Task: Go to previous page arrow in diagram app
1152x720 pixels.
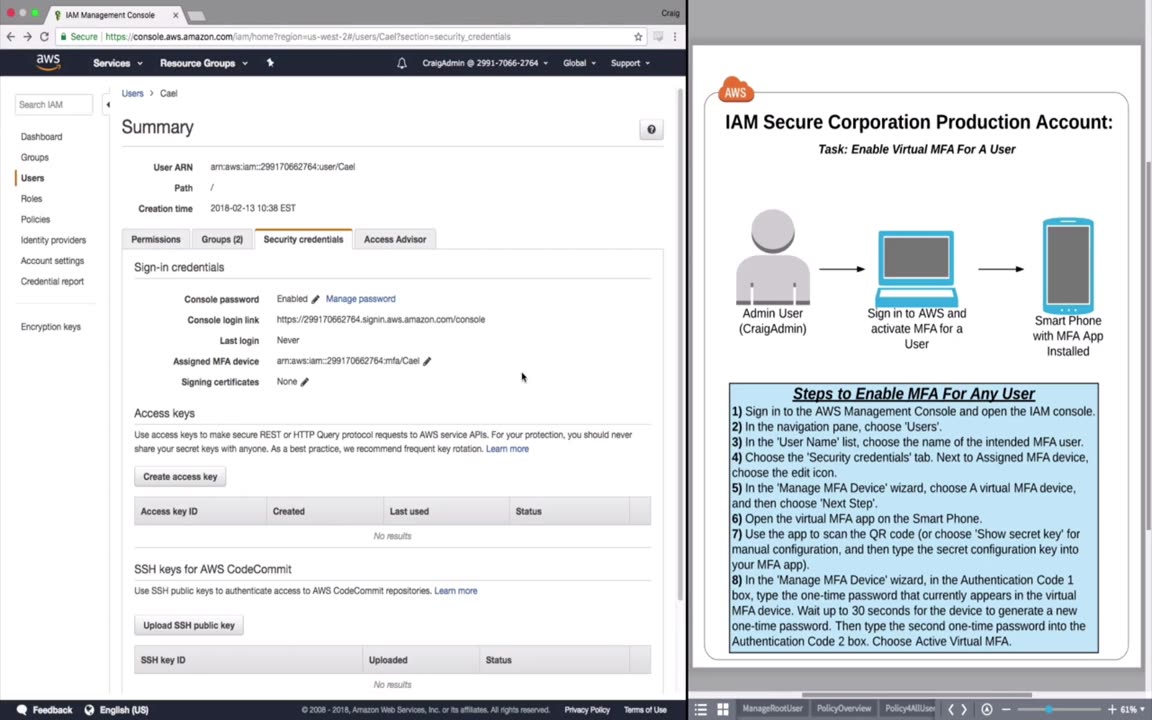Action: (951, 709)
